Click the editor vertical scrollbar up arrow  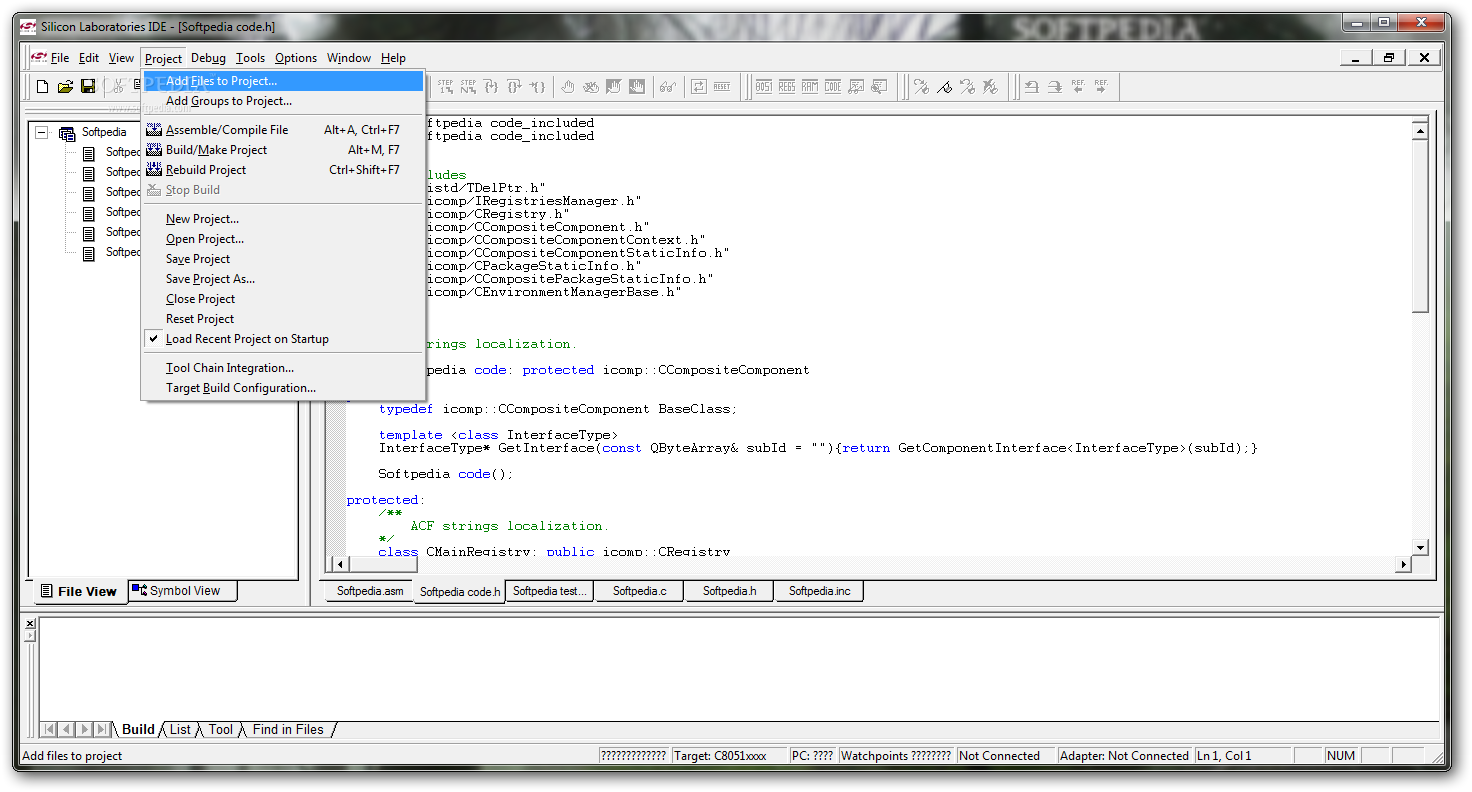pyautogui.click(x=1420, y=130)
